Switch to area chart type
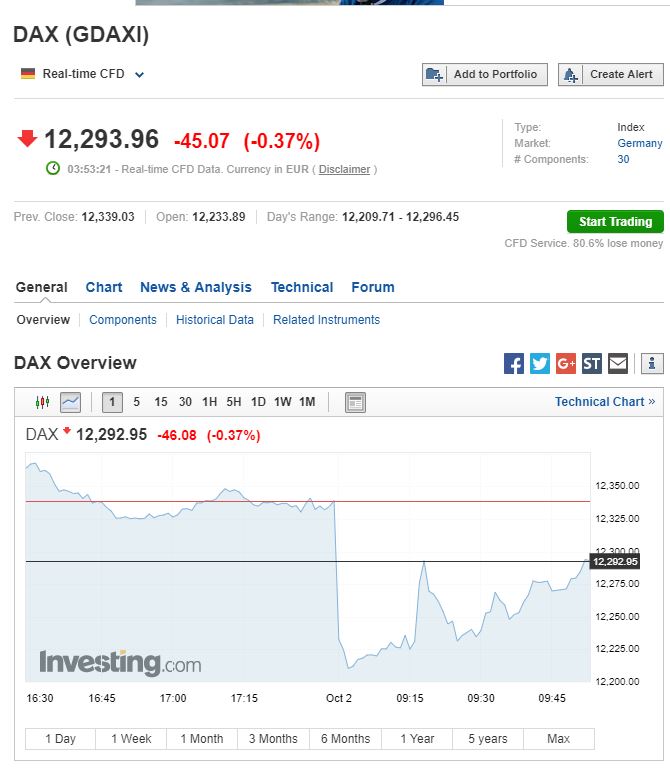 [70, 402]
